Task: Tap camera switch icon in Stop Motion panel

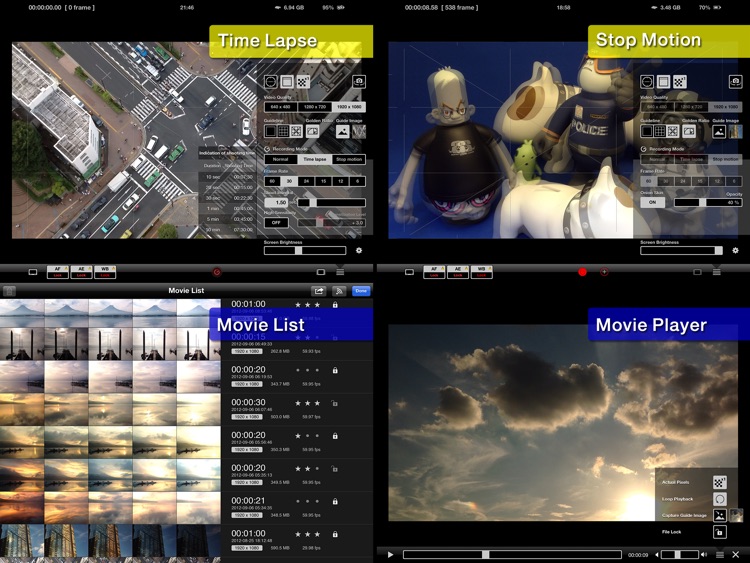Action: (x=735, y=82)
